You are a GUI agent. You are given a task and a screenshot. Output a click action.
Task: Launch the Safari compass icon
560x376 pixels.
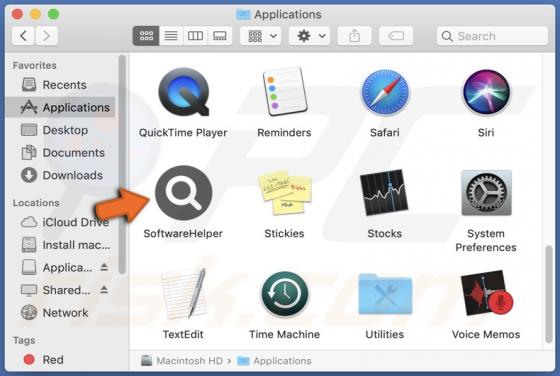(x=385, y=93)
